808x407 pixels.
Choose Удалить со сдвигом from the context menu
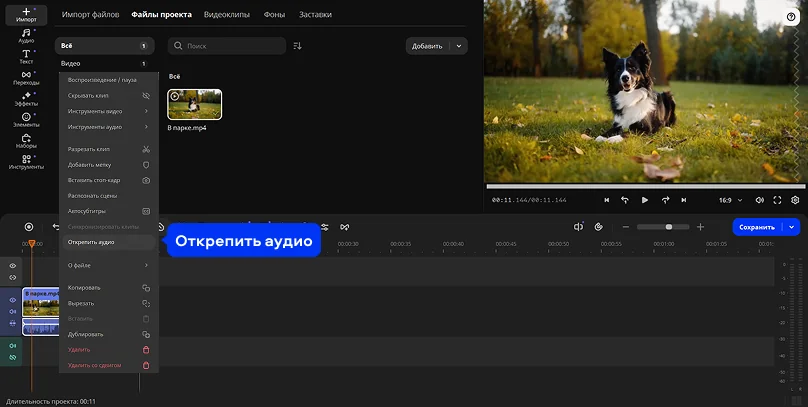[108, 365]
